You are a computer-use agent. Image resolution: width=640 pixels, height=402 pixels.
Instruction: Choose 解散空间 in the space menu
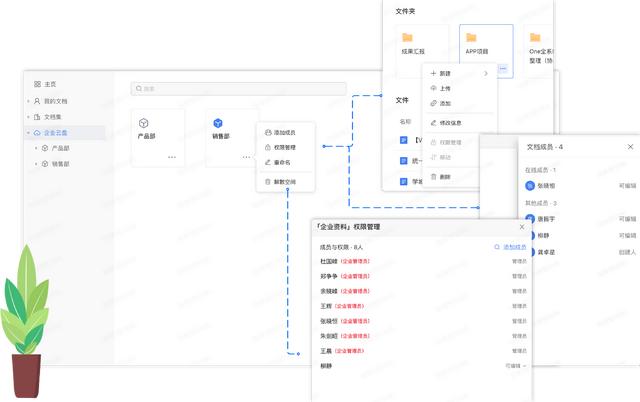285,182
